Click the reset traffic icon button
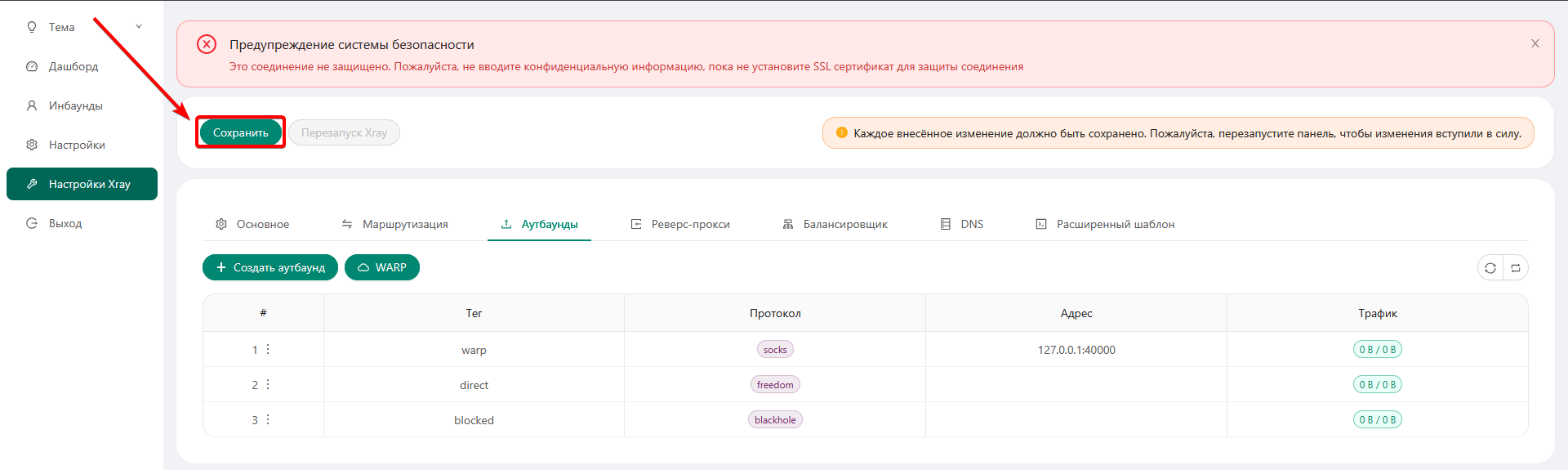This screenshot has width=1568, height=470. (1516, 268)
